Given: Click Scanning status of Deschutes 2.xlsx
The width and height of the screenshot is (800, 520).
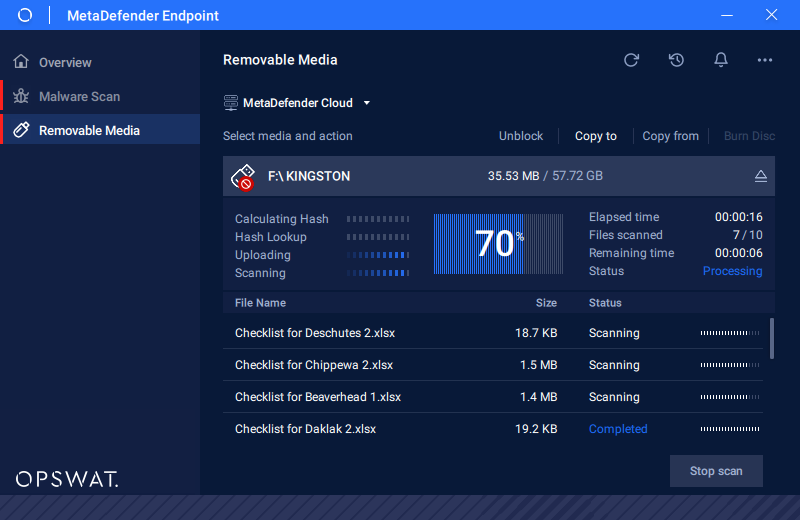Looking at the screenshot, I should [x=614, y=333].
